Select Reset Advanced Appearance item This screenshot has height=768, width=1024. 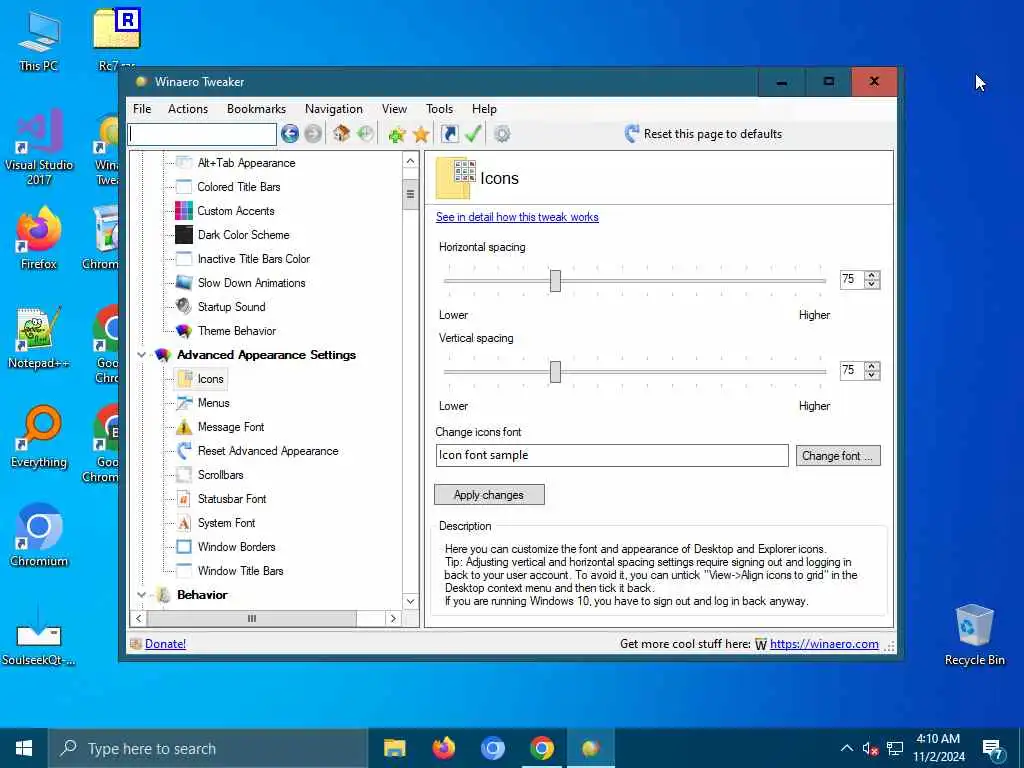268,451
